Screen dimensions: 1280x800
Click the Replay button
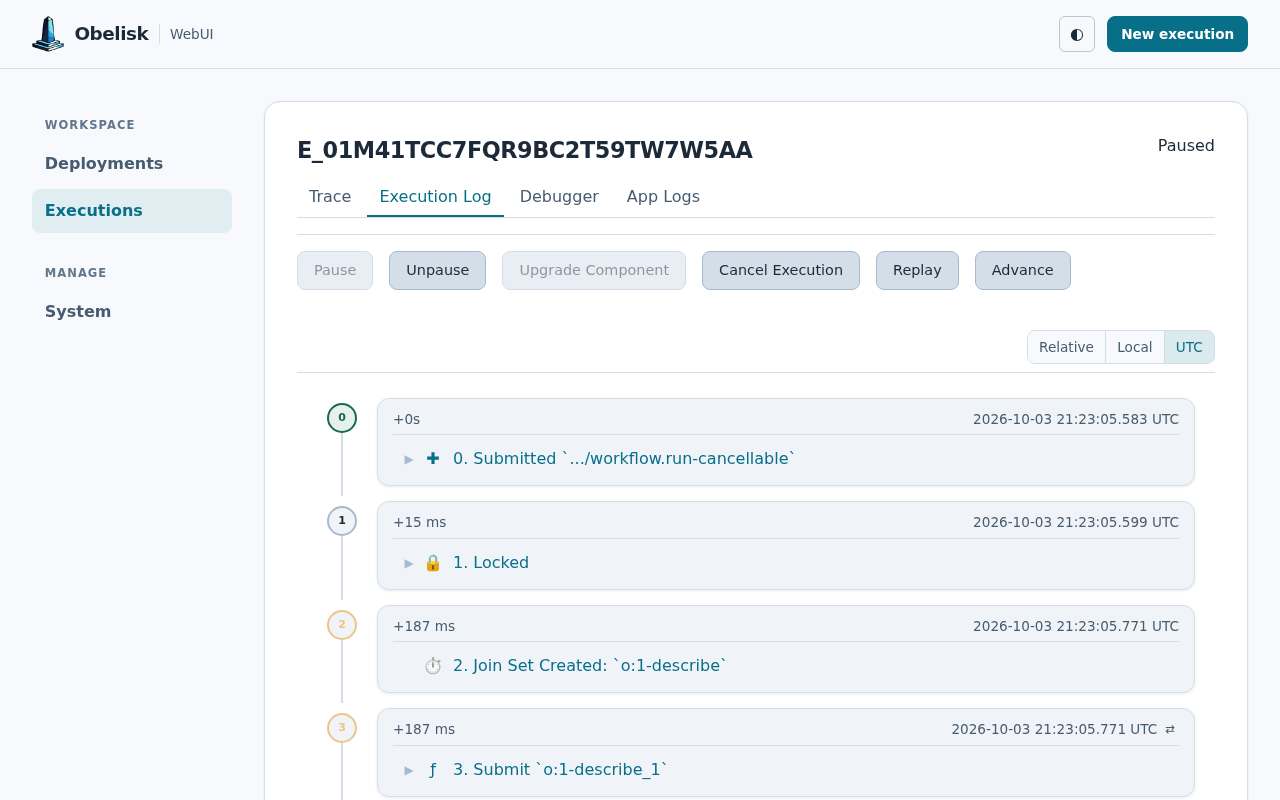[x=917, y=270]
